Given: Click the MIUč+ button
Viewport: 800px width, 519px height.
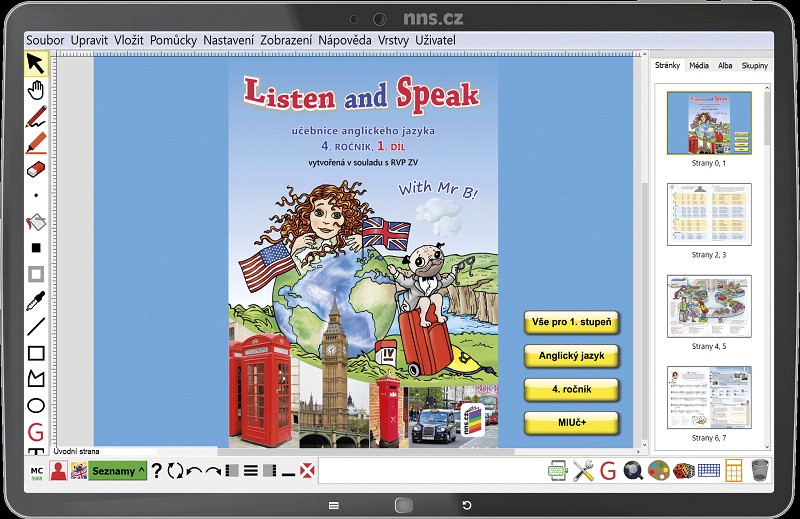Looking at the screenshot, I should (x=571, y=423).
